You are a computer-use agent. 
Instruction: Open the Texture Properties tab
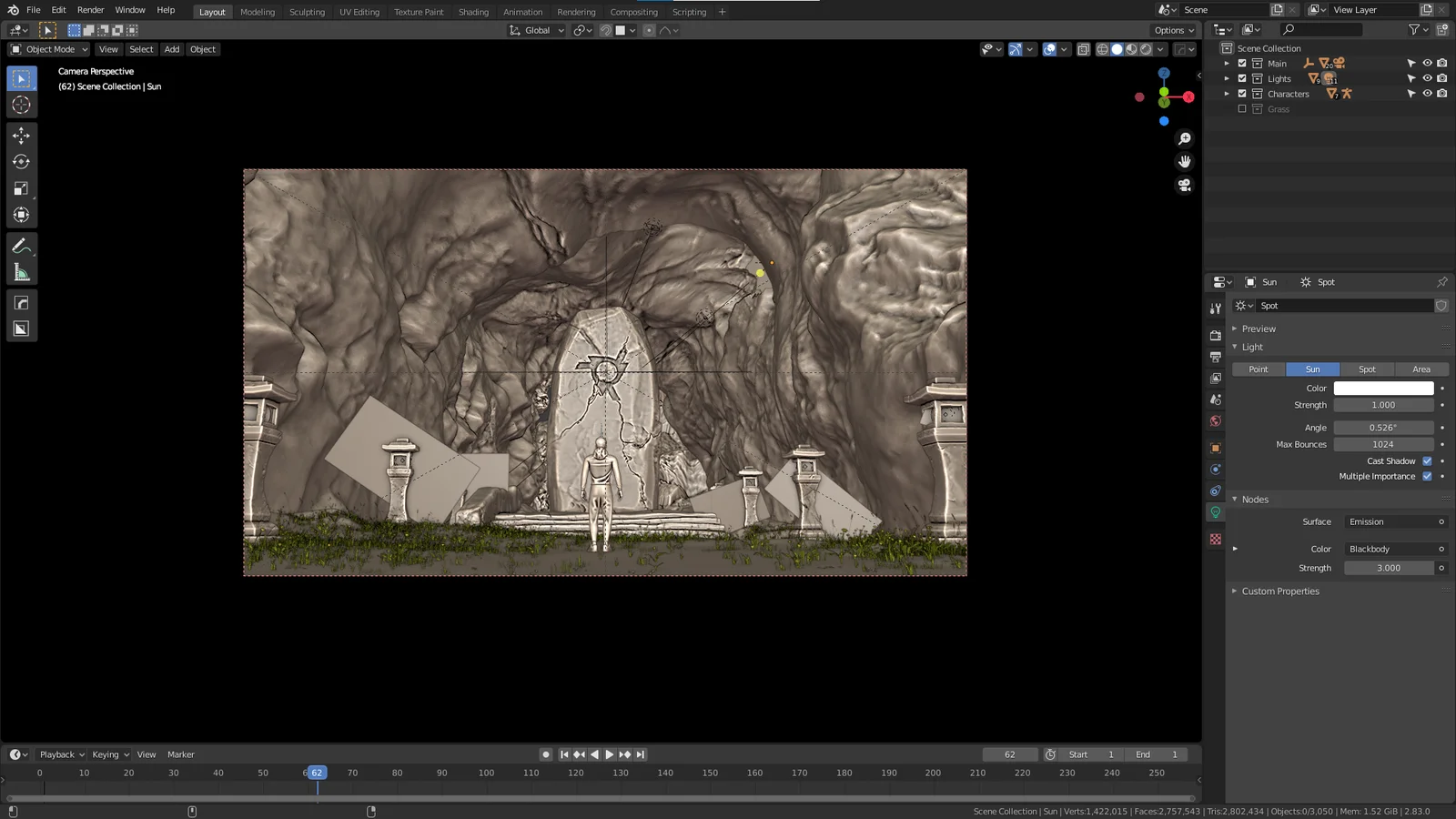(1215, 539)
